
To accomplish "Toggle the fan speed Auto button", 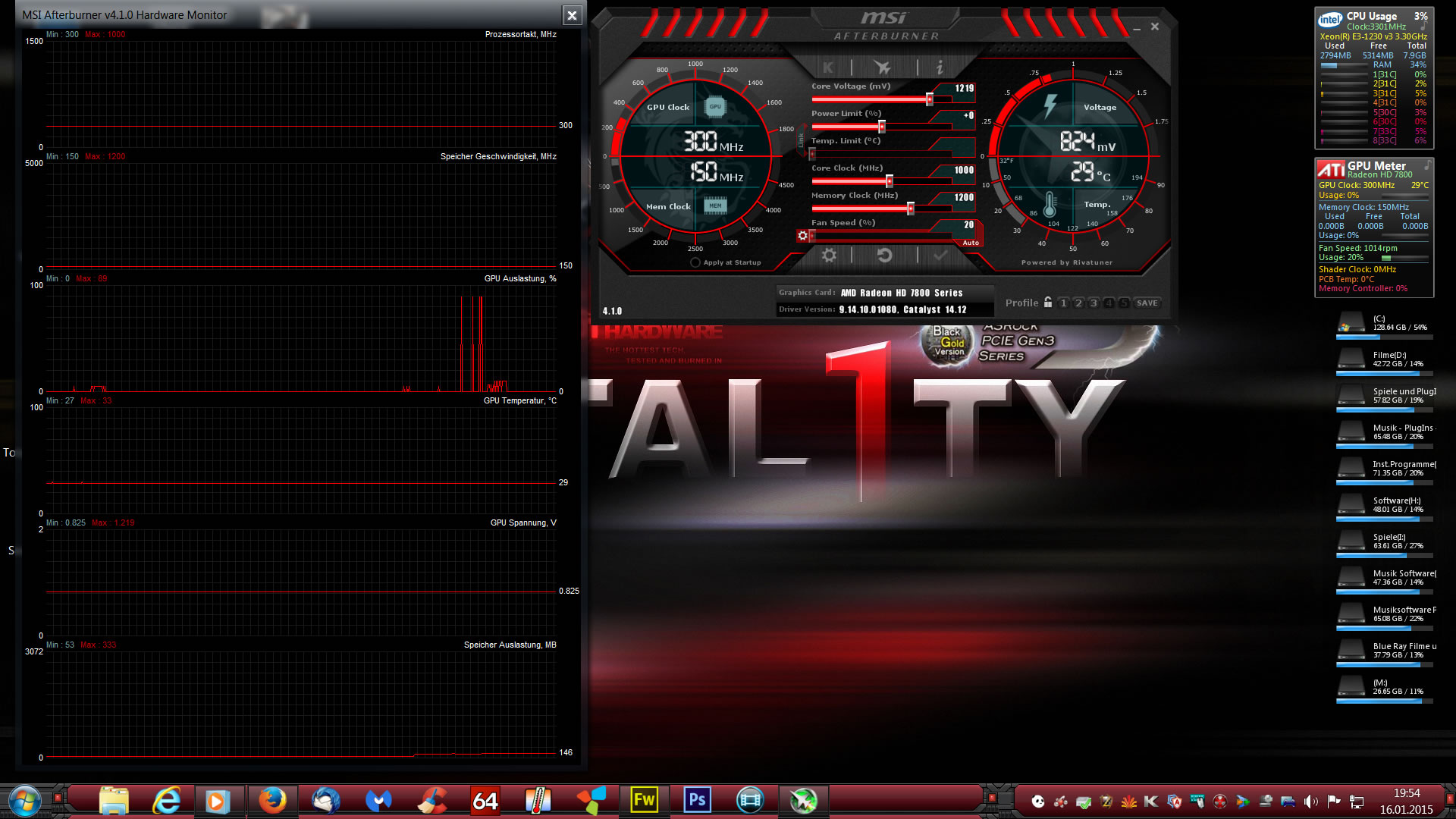I will [970, 243].
